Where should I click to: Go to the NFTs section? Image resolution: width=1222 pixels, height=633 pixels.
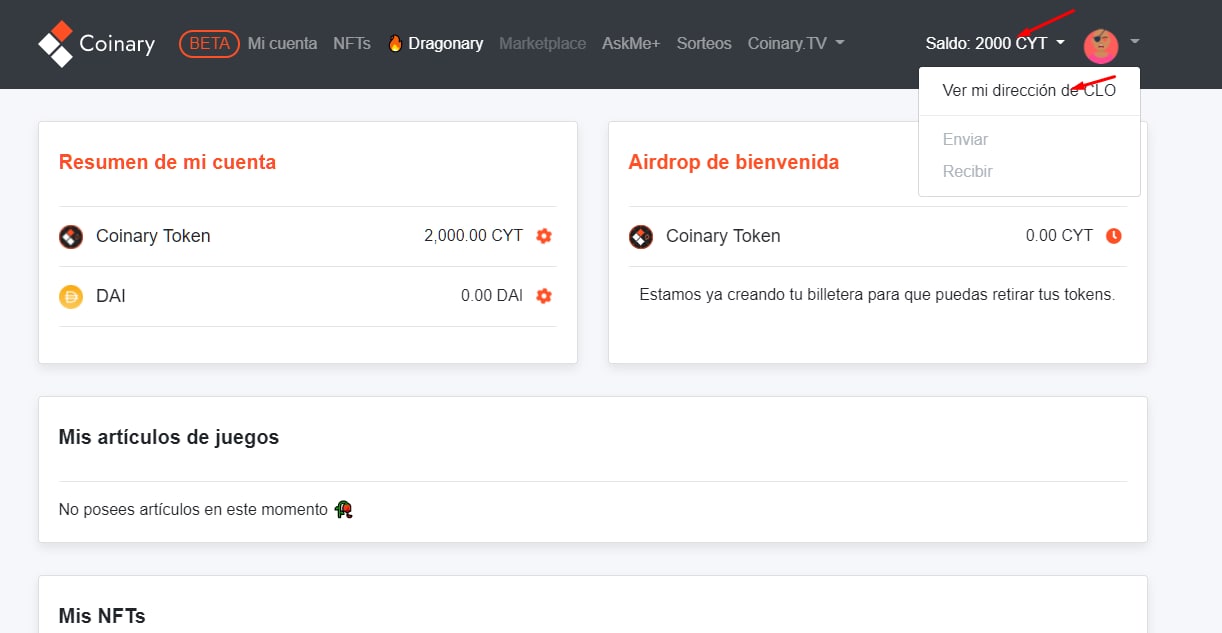point(352,44)
